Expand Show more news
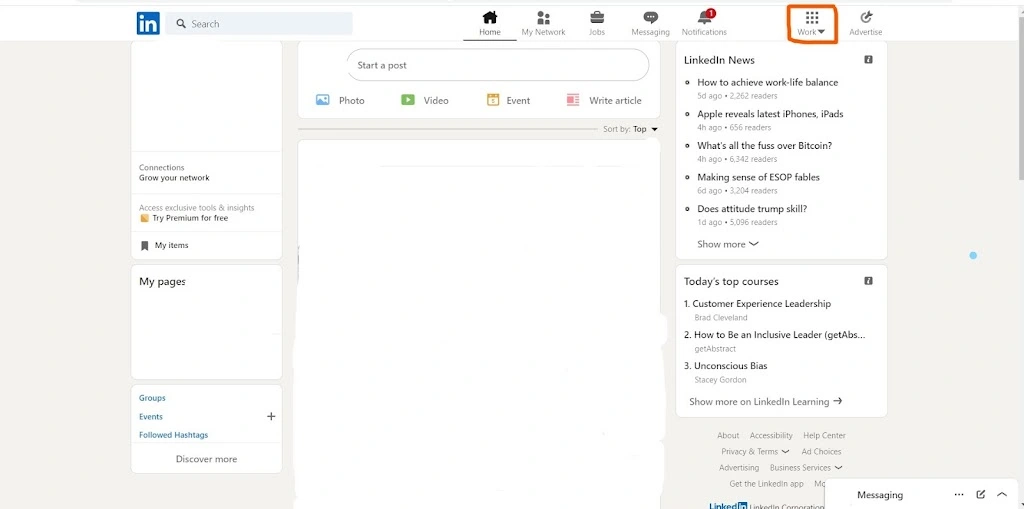Image resolution: width=1024 pixels, height=509 pixels. pyautogui.click(x=728, y=244)
